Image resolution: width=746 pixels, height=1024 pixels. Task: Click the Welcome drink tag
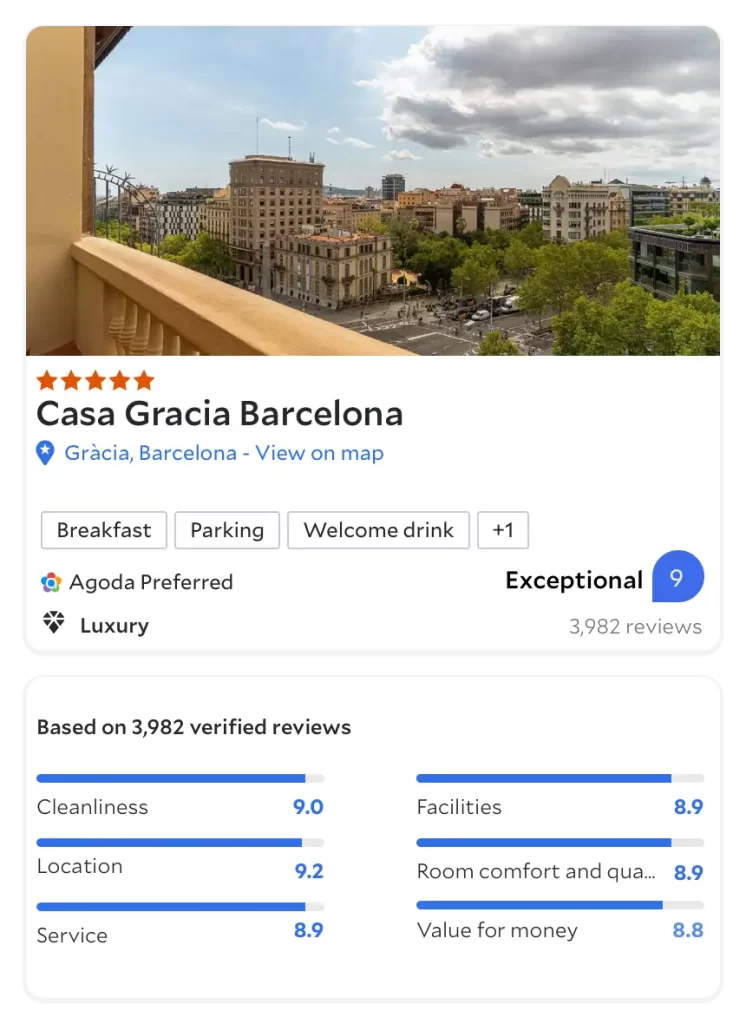(378, 530)
